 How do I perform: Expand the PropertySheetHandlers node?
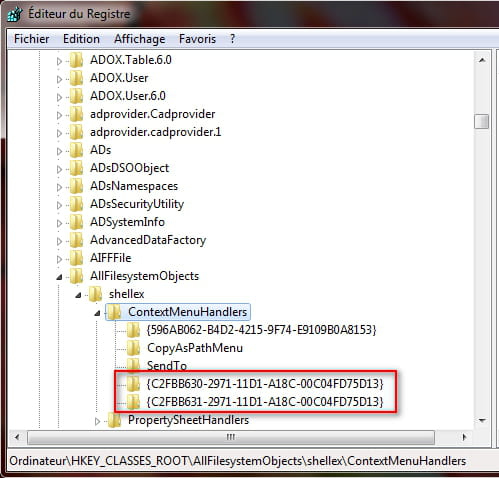tap(97, 421)
